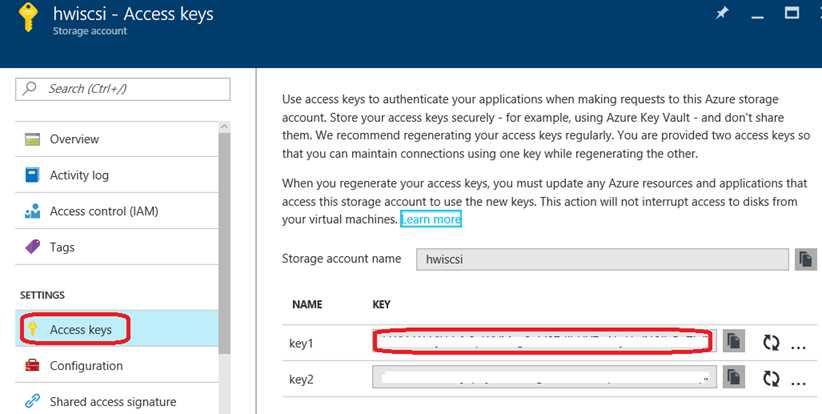
Task: Regenerate key1 with refresh icon
Action: tap(771, 343)
